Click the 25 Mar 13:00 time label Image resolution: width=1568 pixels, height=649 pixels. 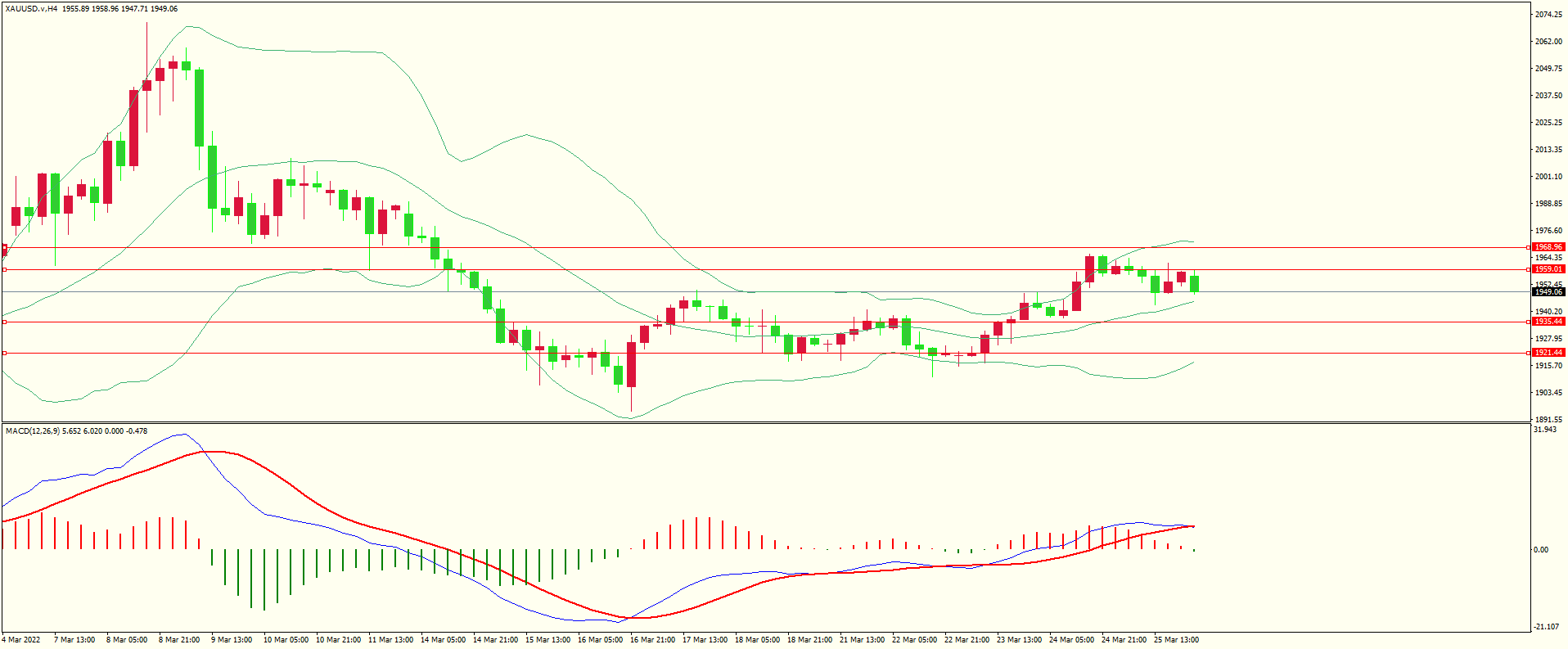1176,640
